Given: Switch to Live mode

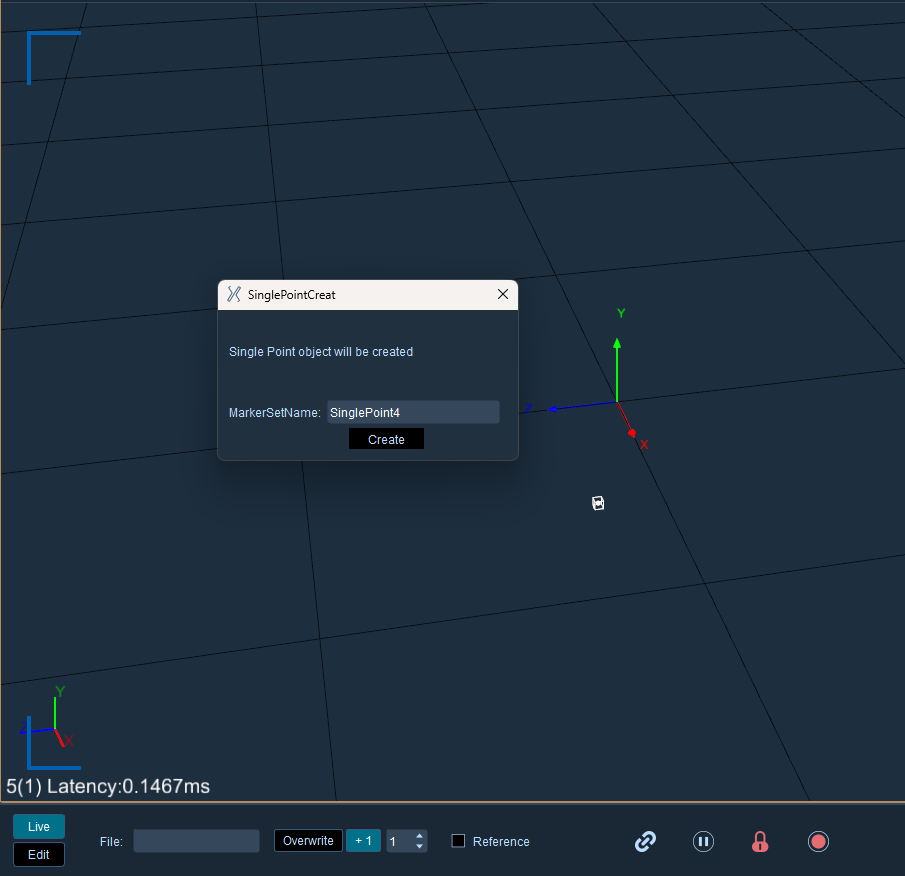Looking at the screenshot, I should [39, 826].
